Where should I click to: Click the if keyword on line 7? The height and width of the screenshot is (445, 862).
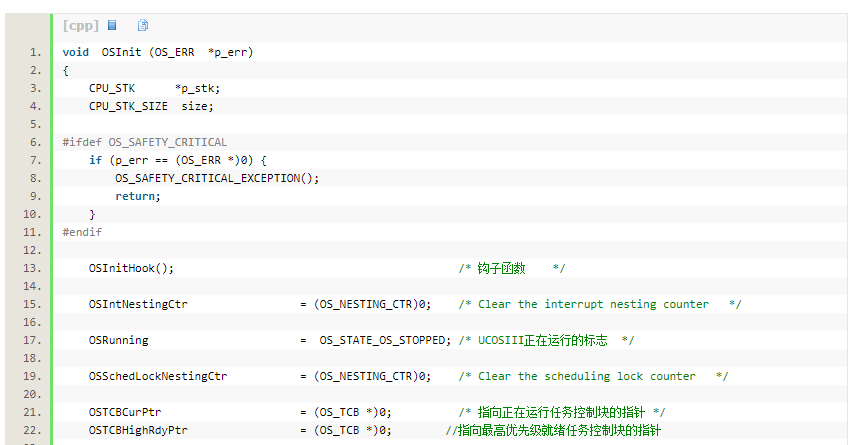point(96,160)
